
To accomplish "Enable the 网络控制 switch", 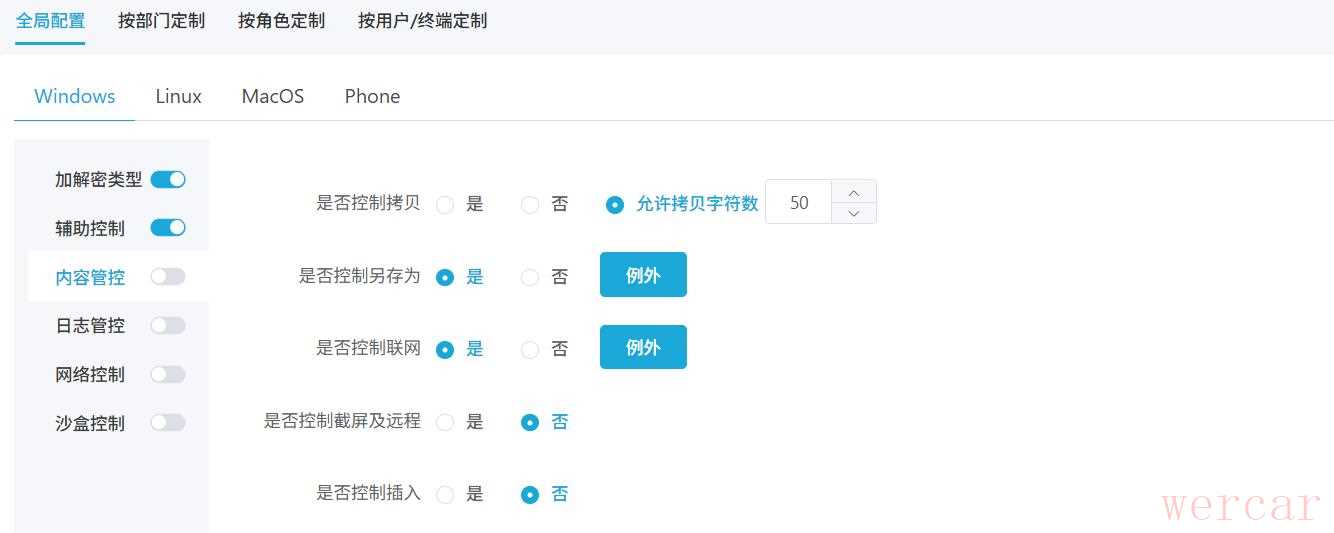I will pyautogui.click(x=168, y=375).
